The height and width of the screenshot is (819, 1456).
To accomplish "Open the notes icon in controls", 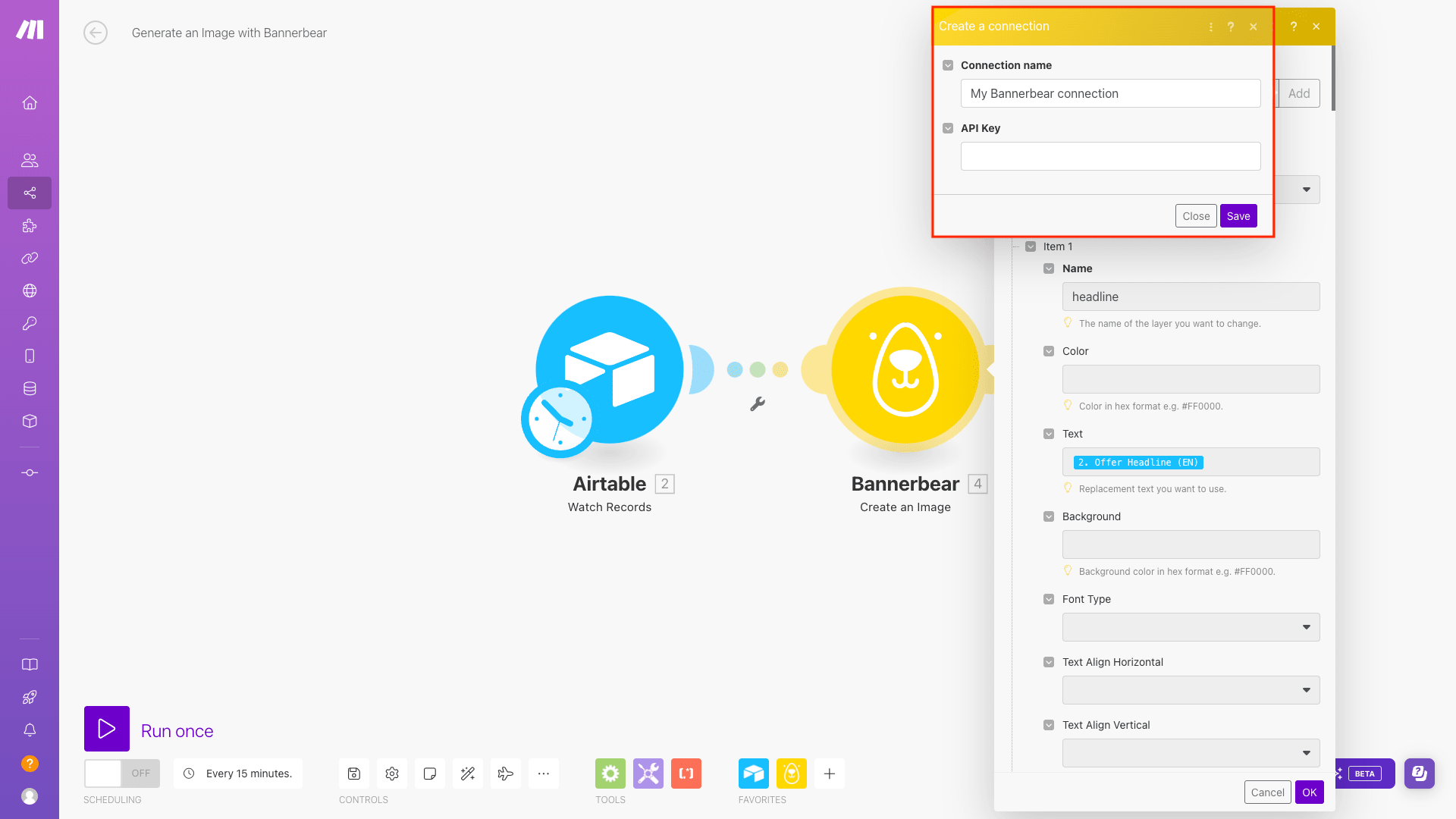I will point(430,773).
